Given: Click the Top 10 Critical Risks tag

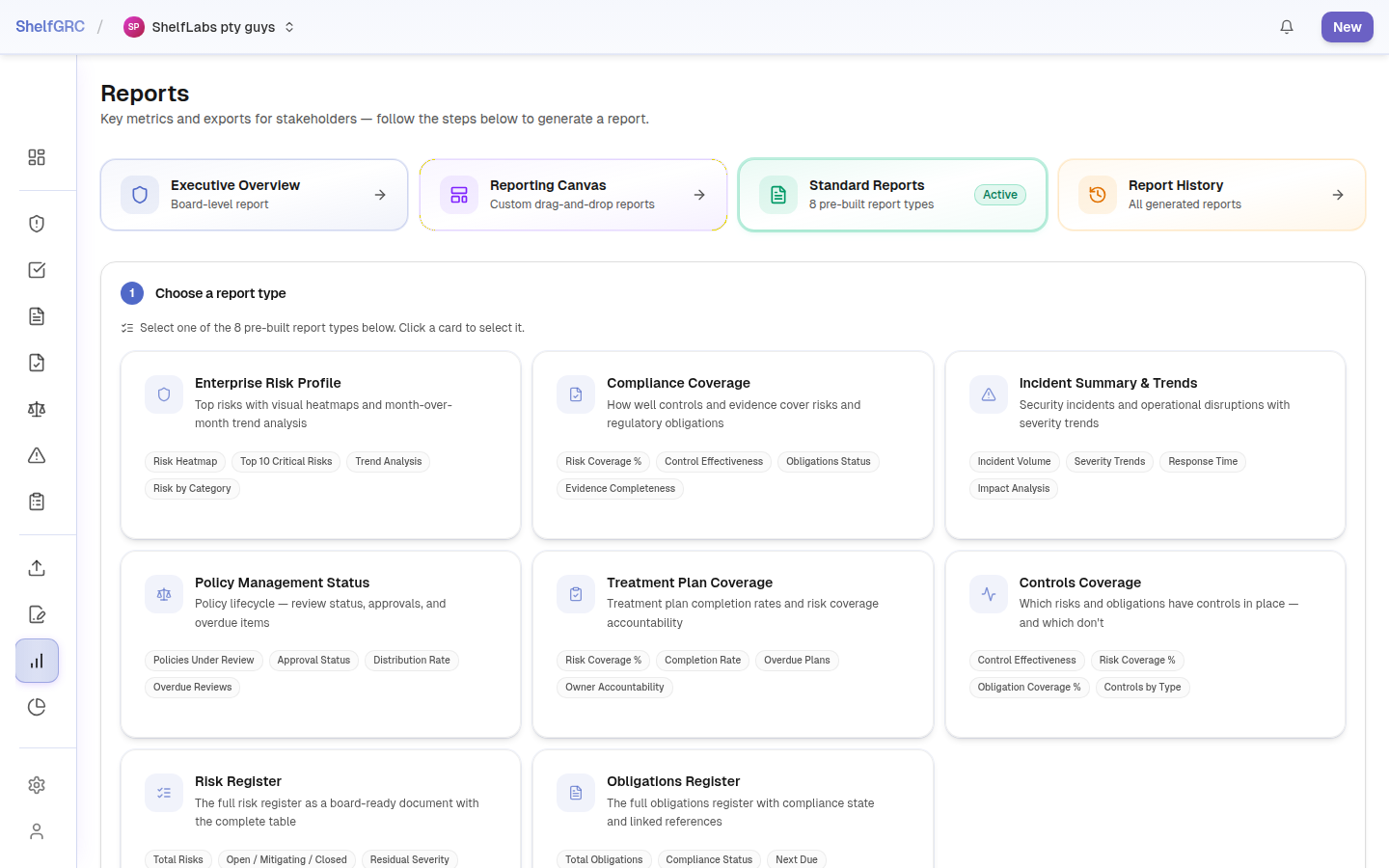Looking at the screenshot, I should (286, 462).
